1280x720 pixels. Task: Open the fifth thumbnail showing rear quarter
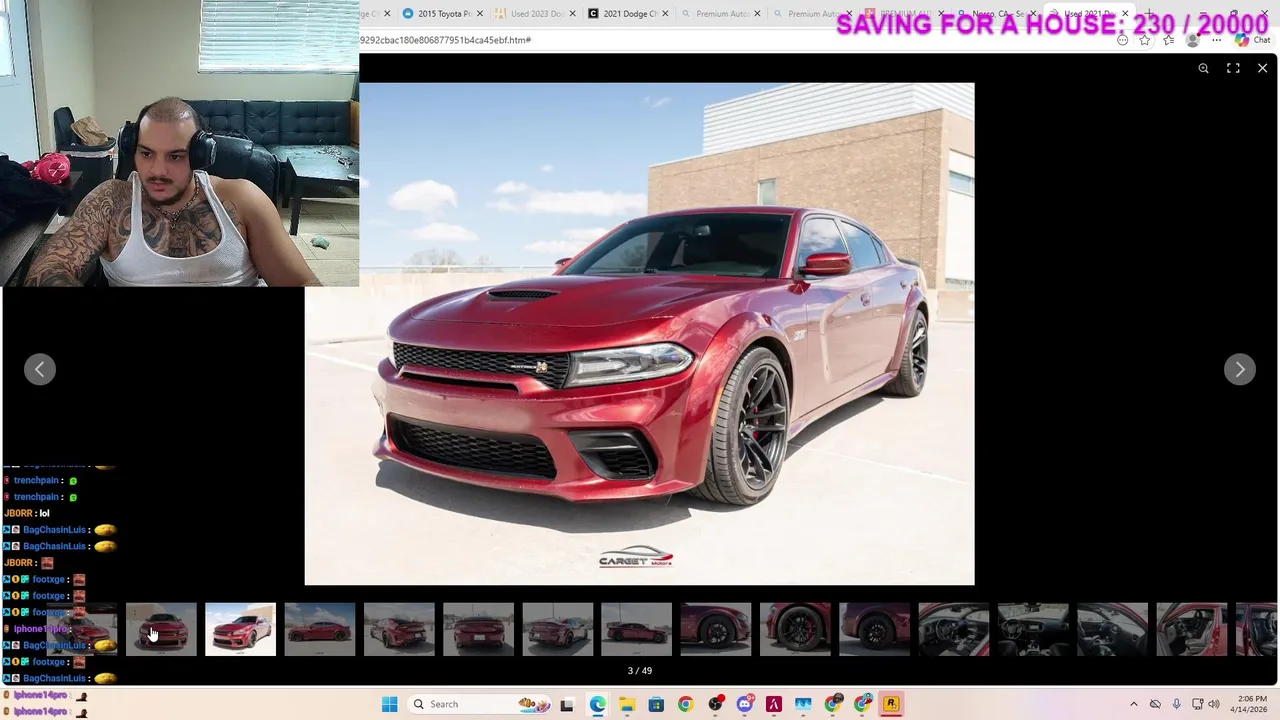click(399, 630)
